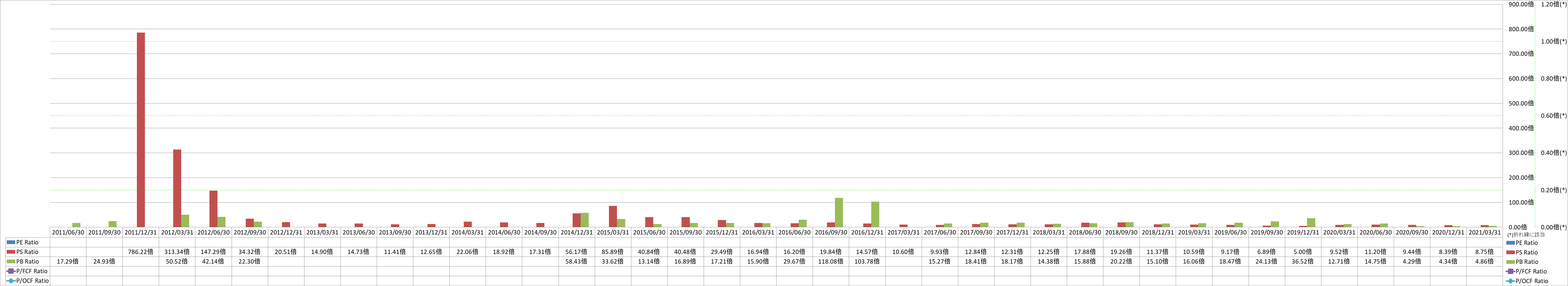The image size is (1568, 286).
Task: Click the 5.00倍 PS Ratio cell
Action: (1303, 252)
